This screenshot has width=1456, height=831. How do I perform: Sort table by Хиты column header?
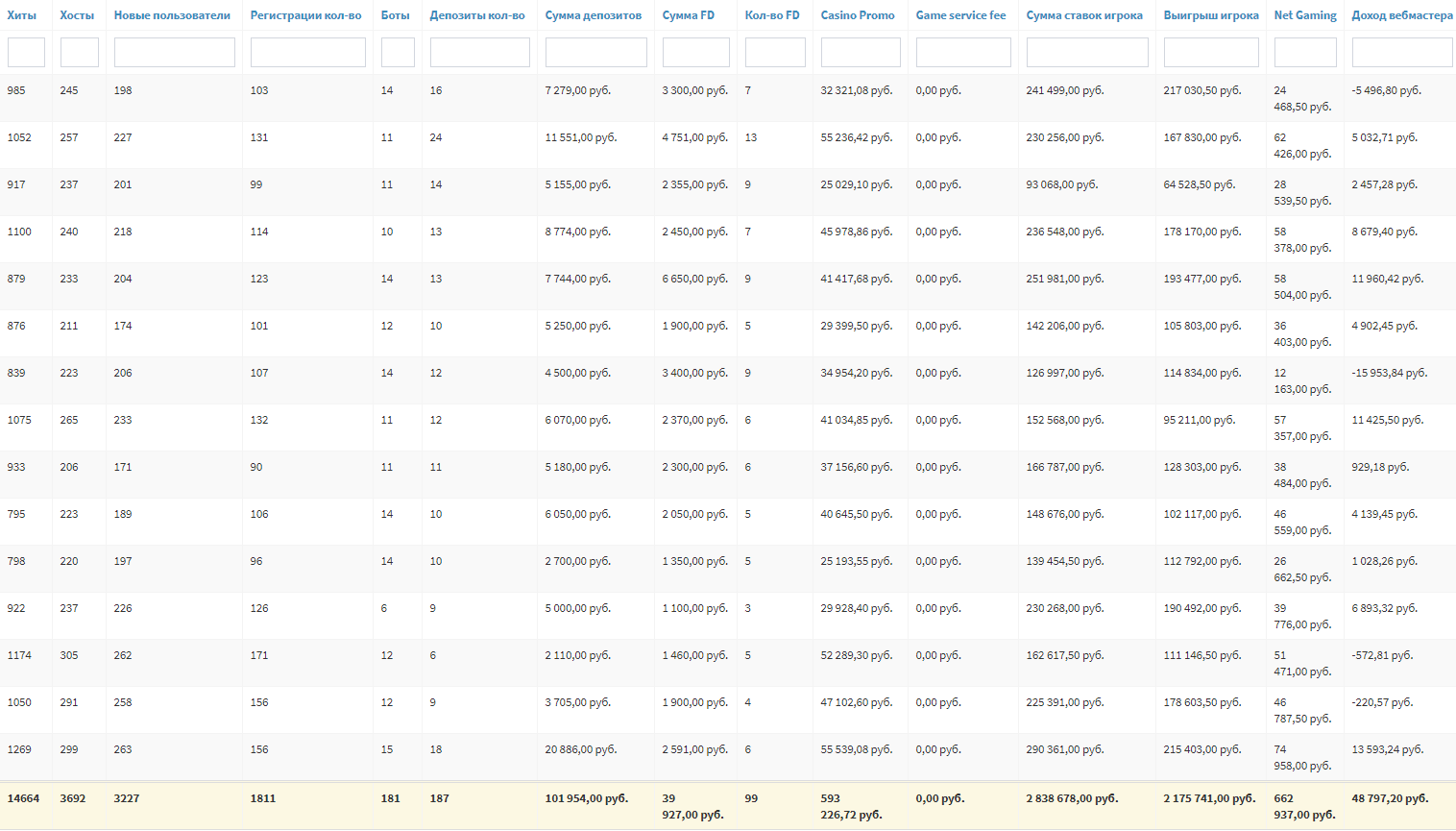(x=21, y=15)
